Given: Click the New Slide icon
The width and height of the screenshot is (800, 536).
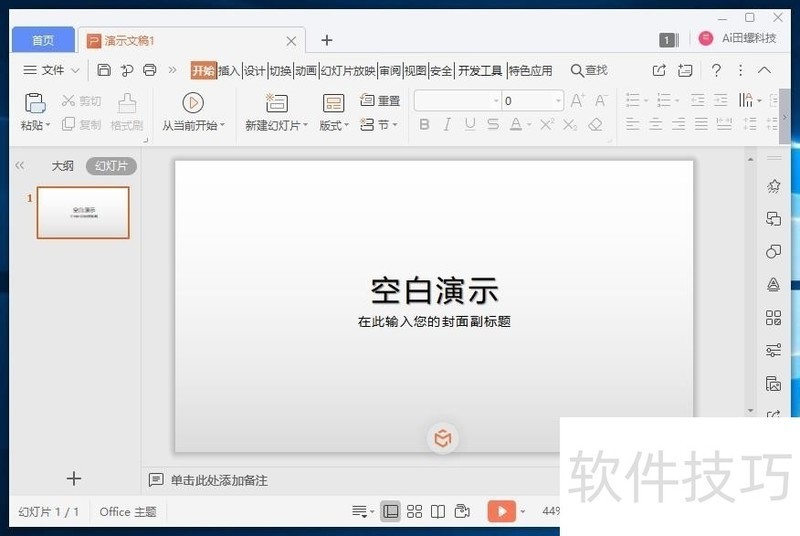Looking at the screenshot, I should pos(276,102).
